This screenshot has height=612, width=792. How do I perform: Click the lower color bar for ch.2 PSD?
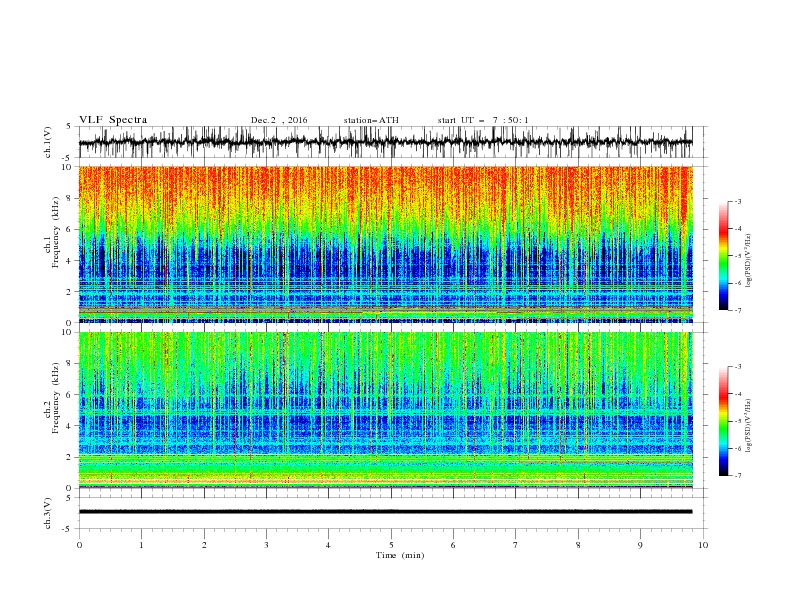point(724,421)
